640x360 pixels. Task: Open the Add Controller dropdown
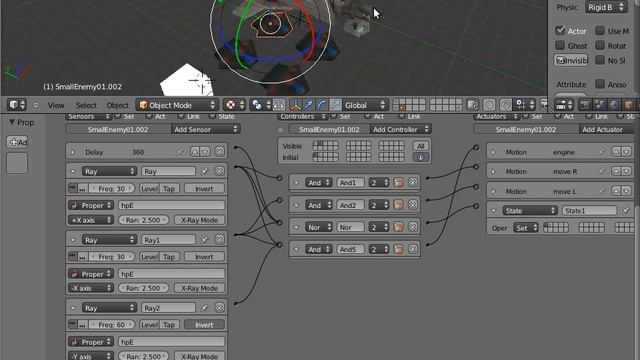point(400,129)
